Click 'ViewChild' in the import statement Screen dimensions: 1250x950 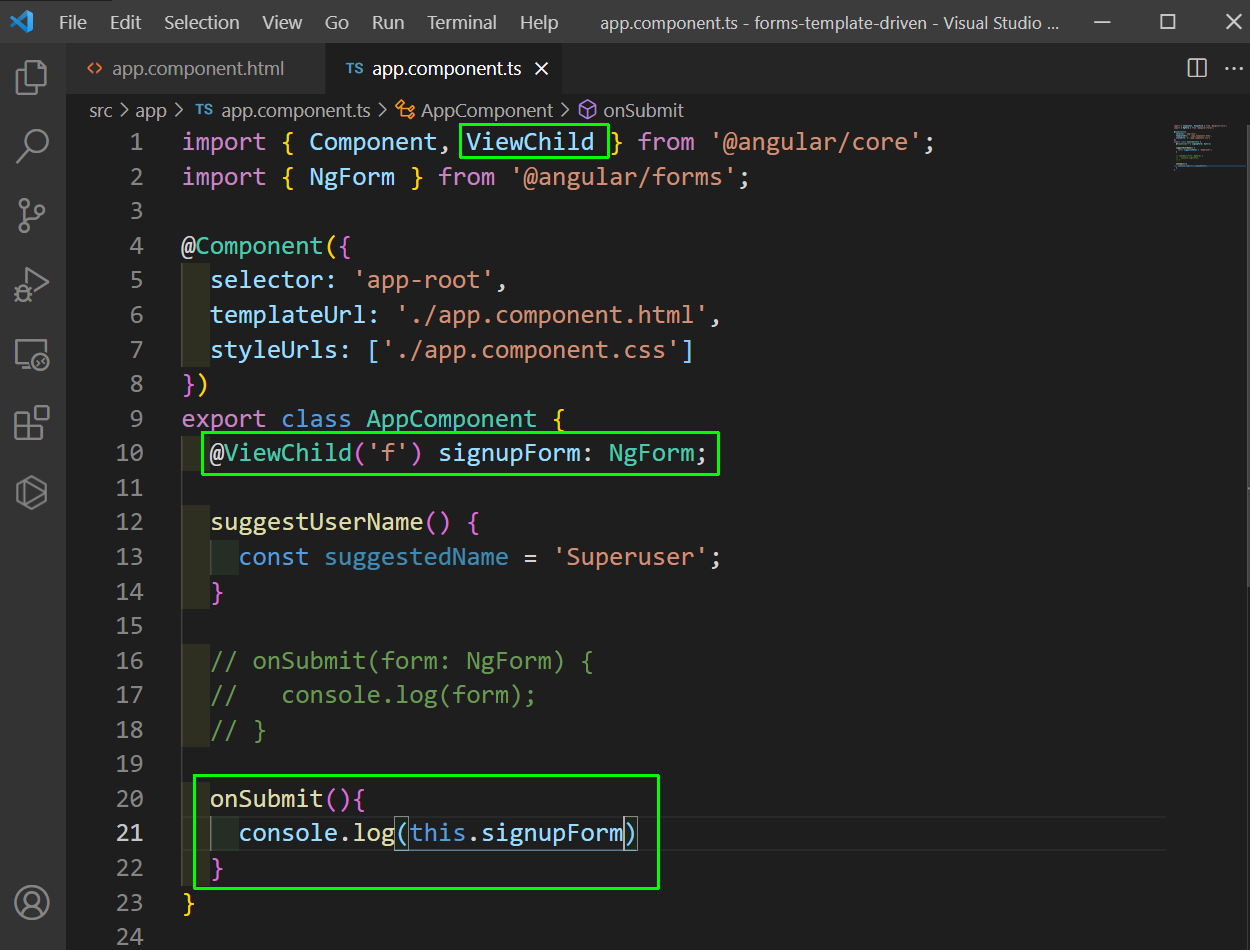point(530,142)
